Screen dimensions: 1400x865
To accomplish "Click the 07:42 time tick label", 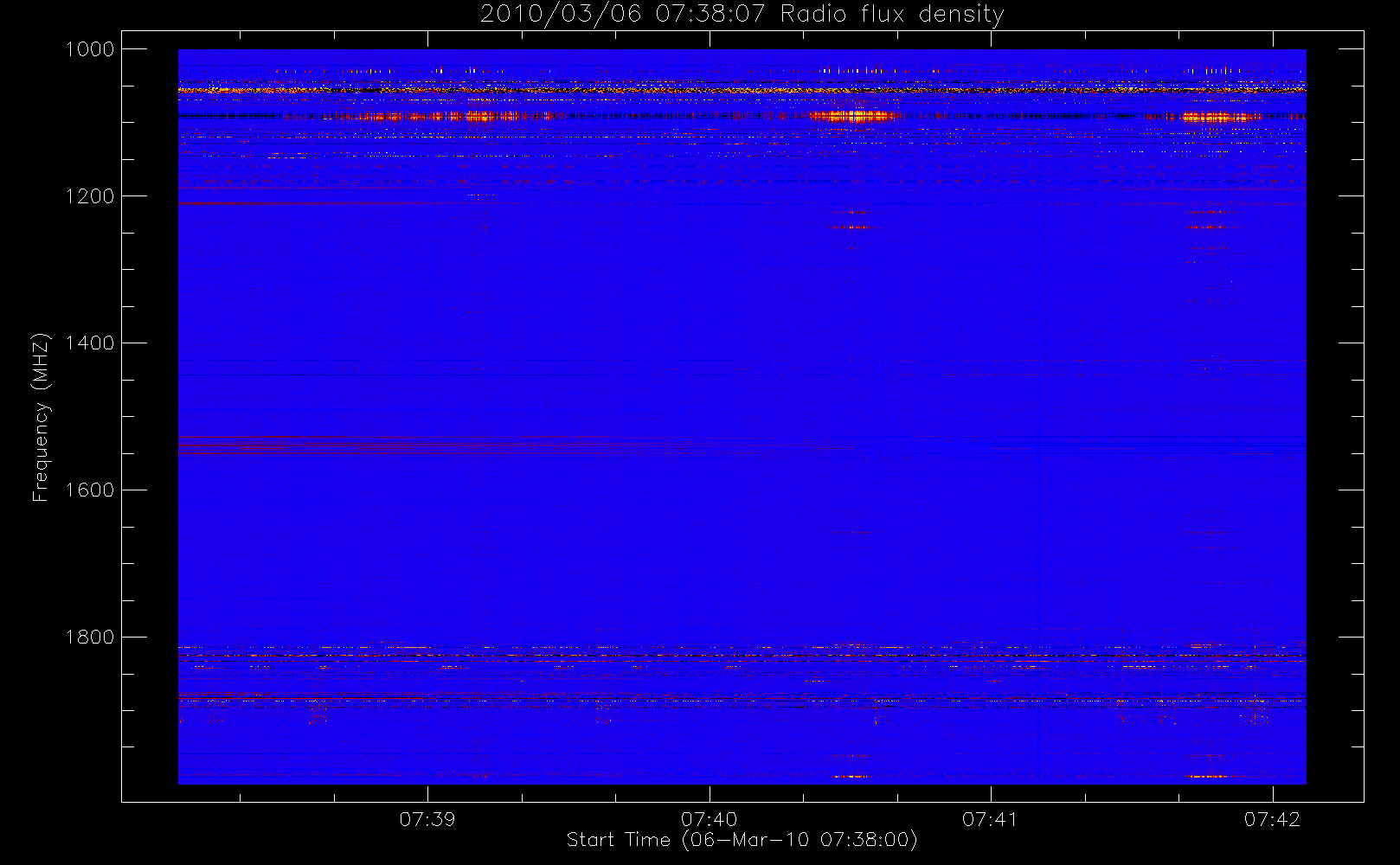I will click(x=1273, y=819).
